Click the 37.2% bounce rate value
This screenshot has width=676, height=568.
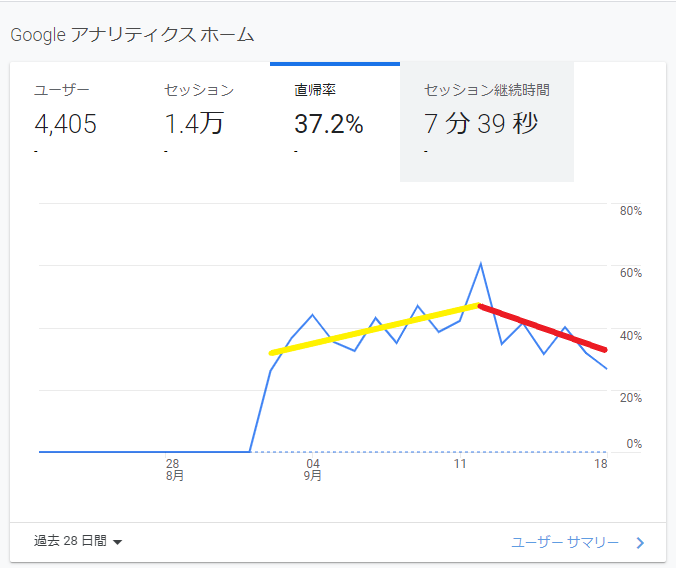click(x=328, y=126)
